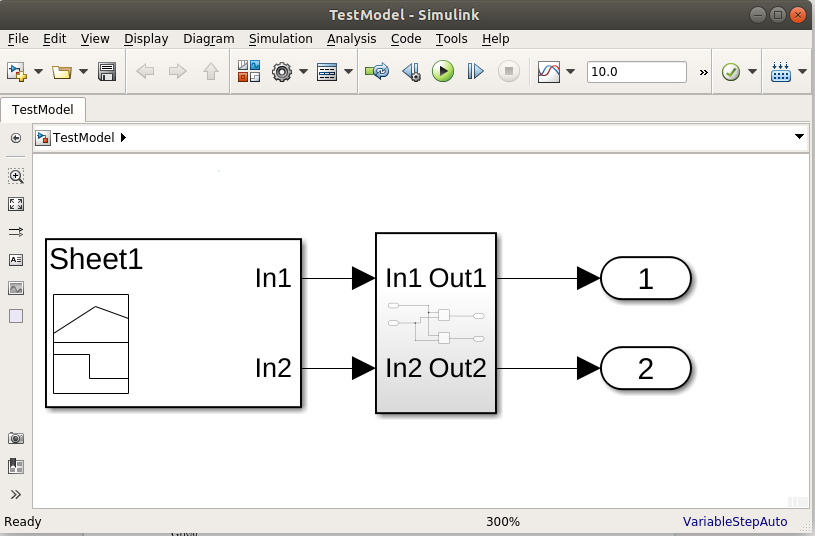Open the Model Explorer icon
815x536 pixels.
coord(327,72)
